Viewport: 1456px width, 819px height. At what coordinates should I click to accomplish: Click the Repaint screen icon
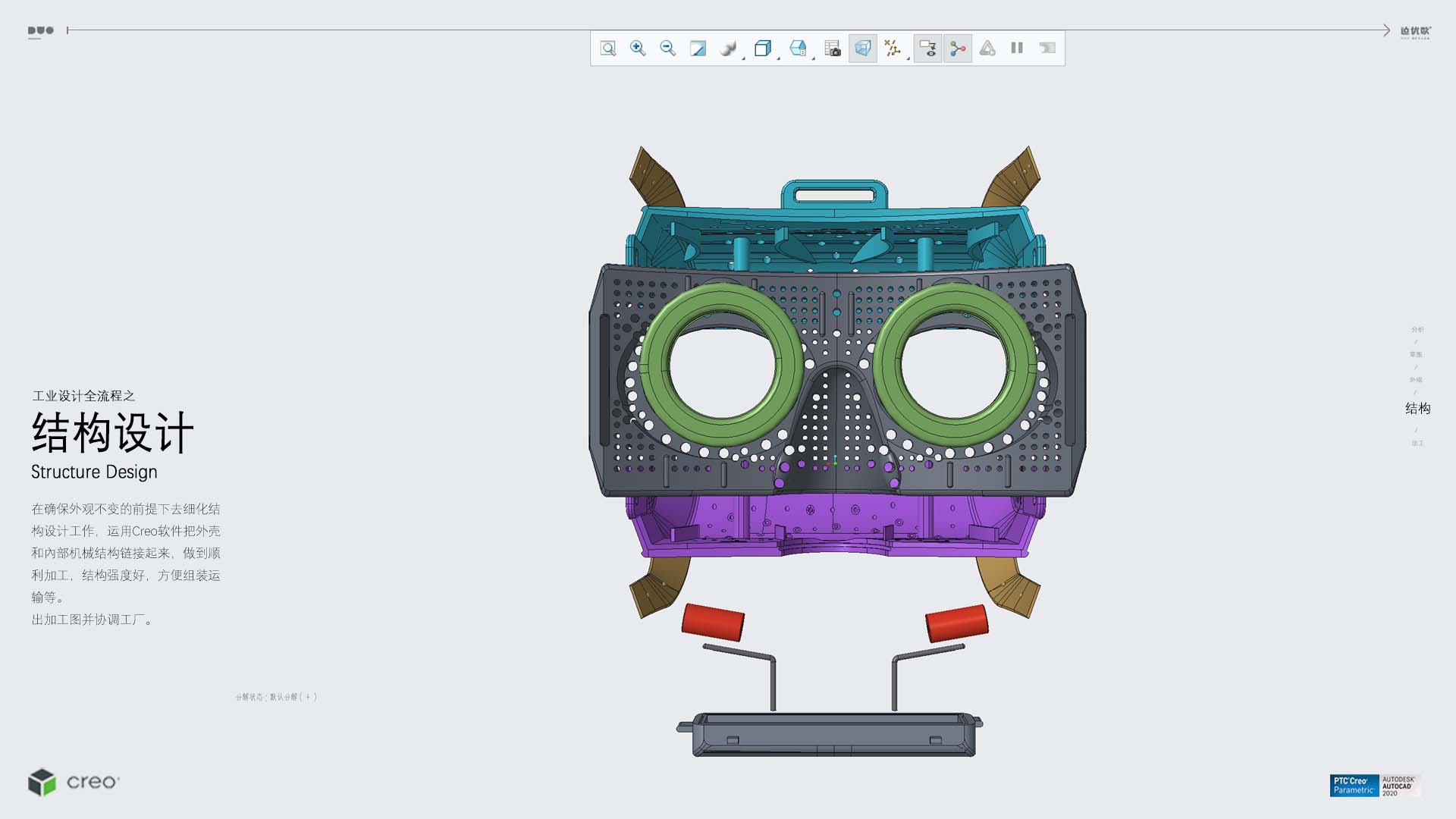pos(698,49)
